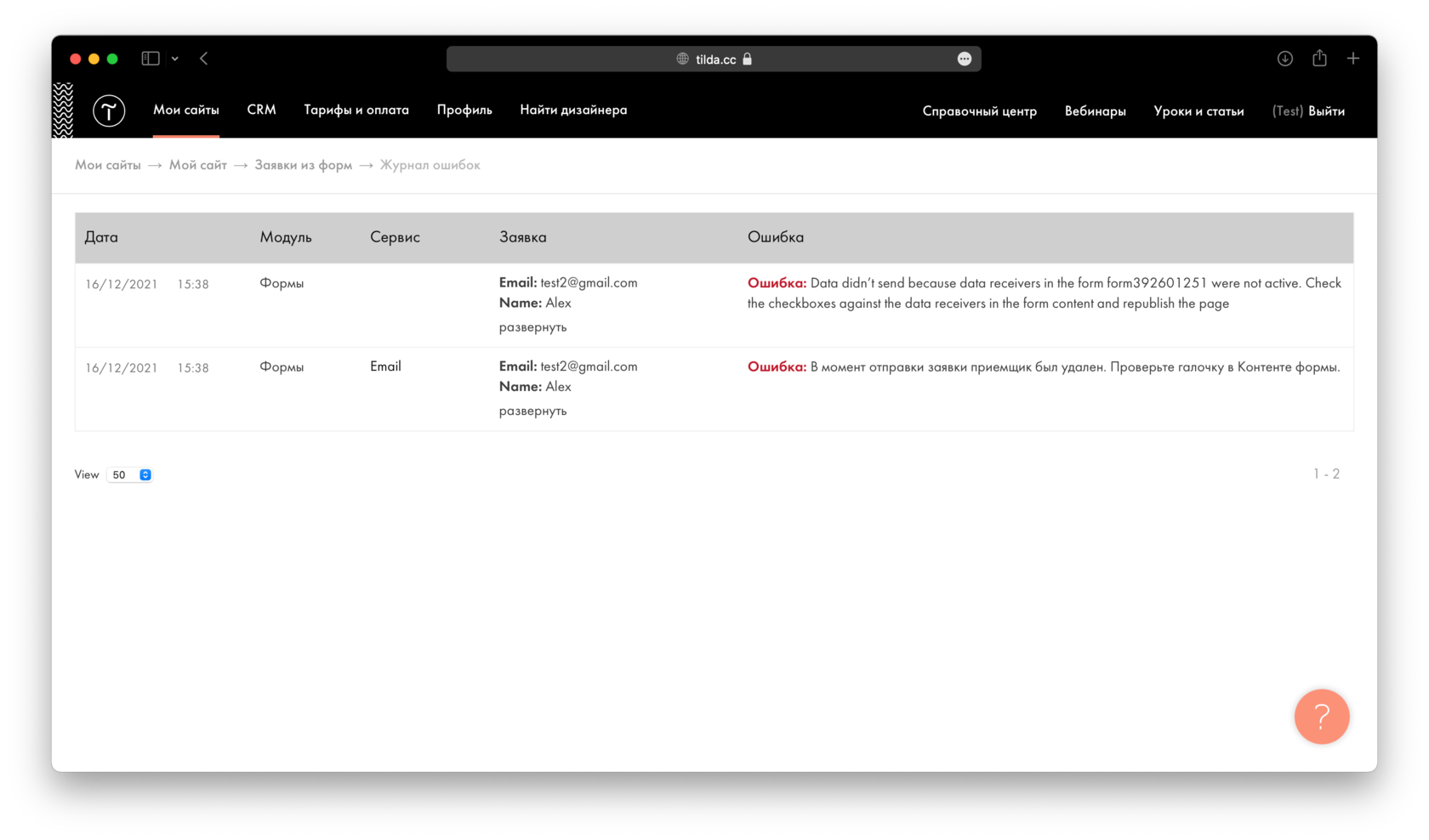Click the yellow minimize window button
1429x840 pixels.
pos(94,59)
